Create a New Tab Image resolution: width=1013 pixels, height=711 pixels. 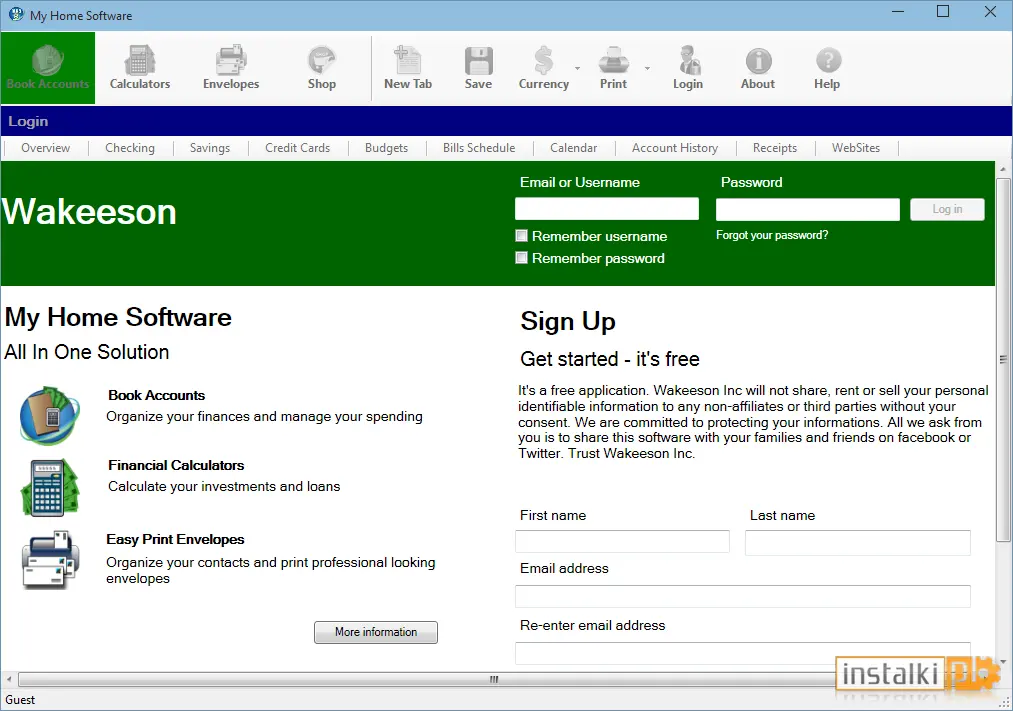point(408,68)
